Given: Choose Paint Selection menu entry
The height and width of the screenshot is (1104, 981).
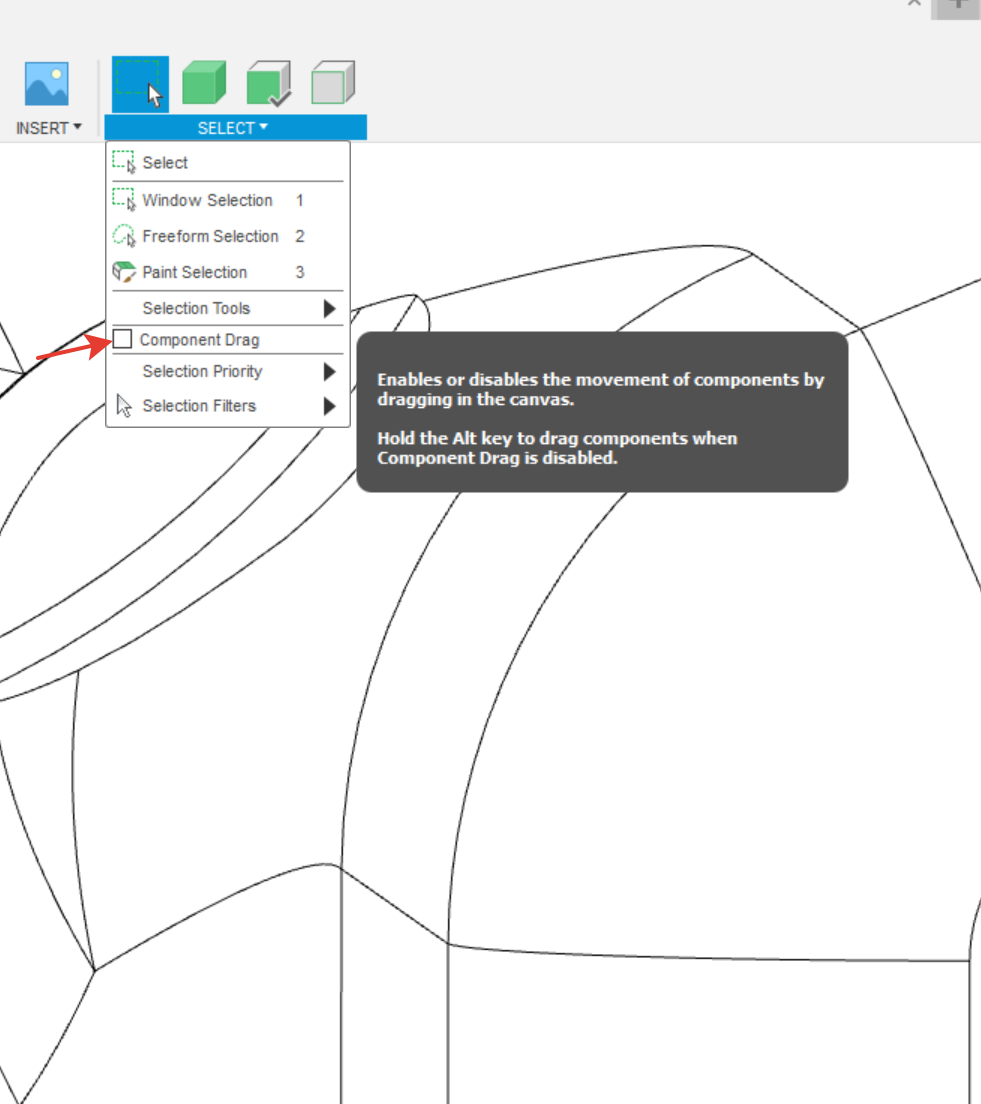Looking at the screenshot, I should tap(227, 272).
